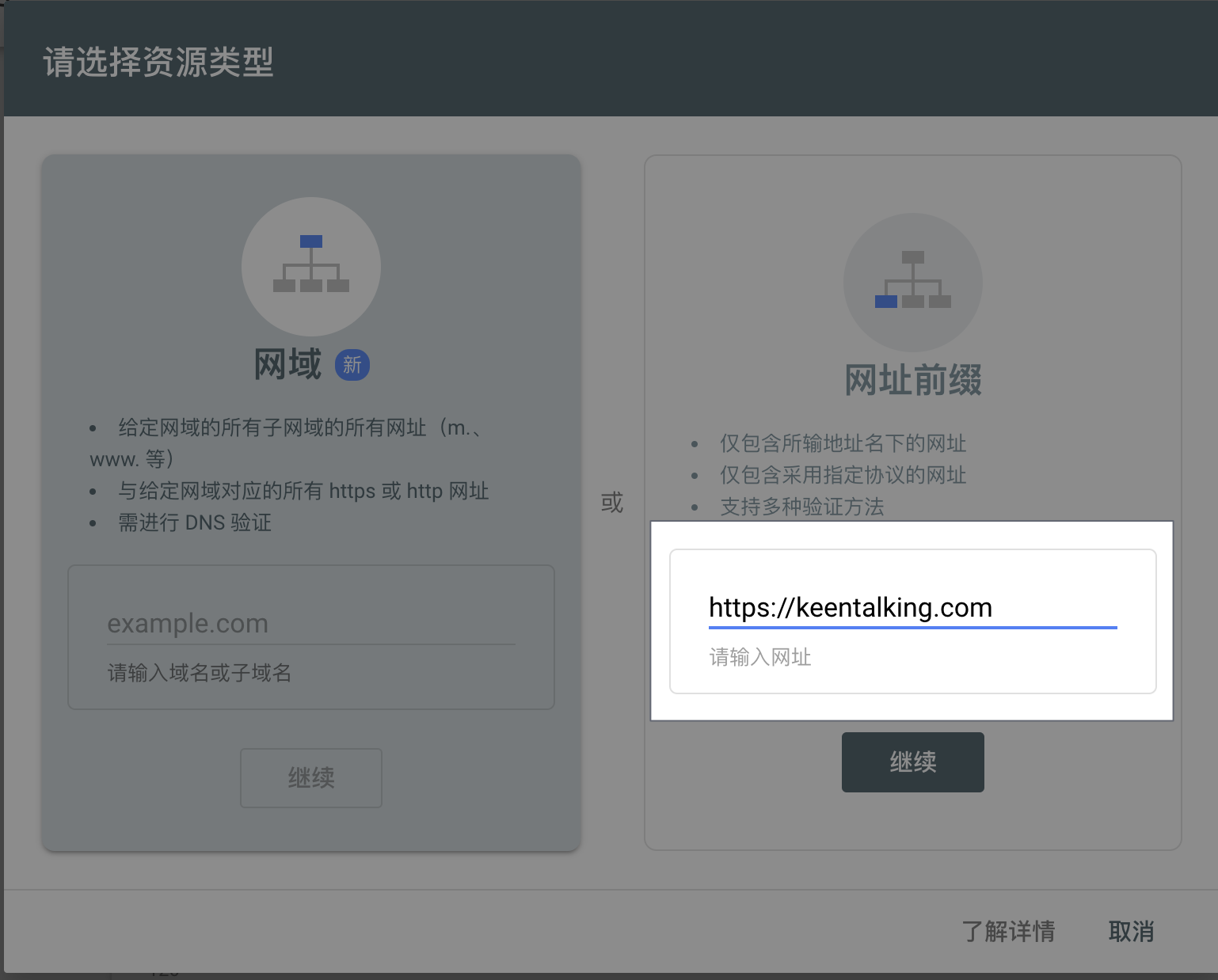The image size is (1218, 980).
Task: Open 了解详情 to learn more
Action: [1009, 932]
